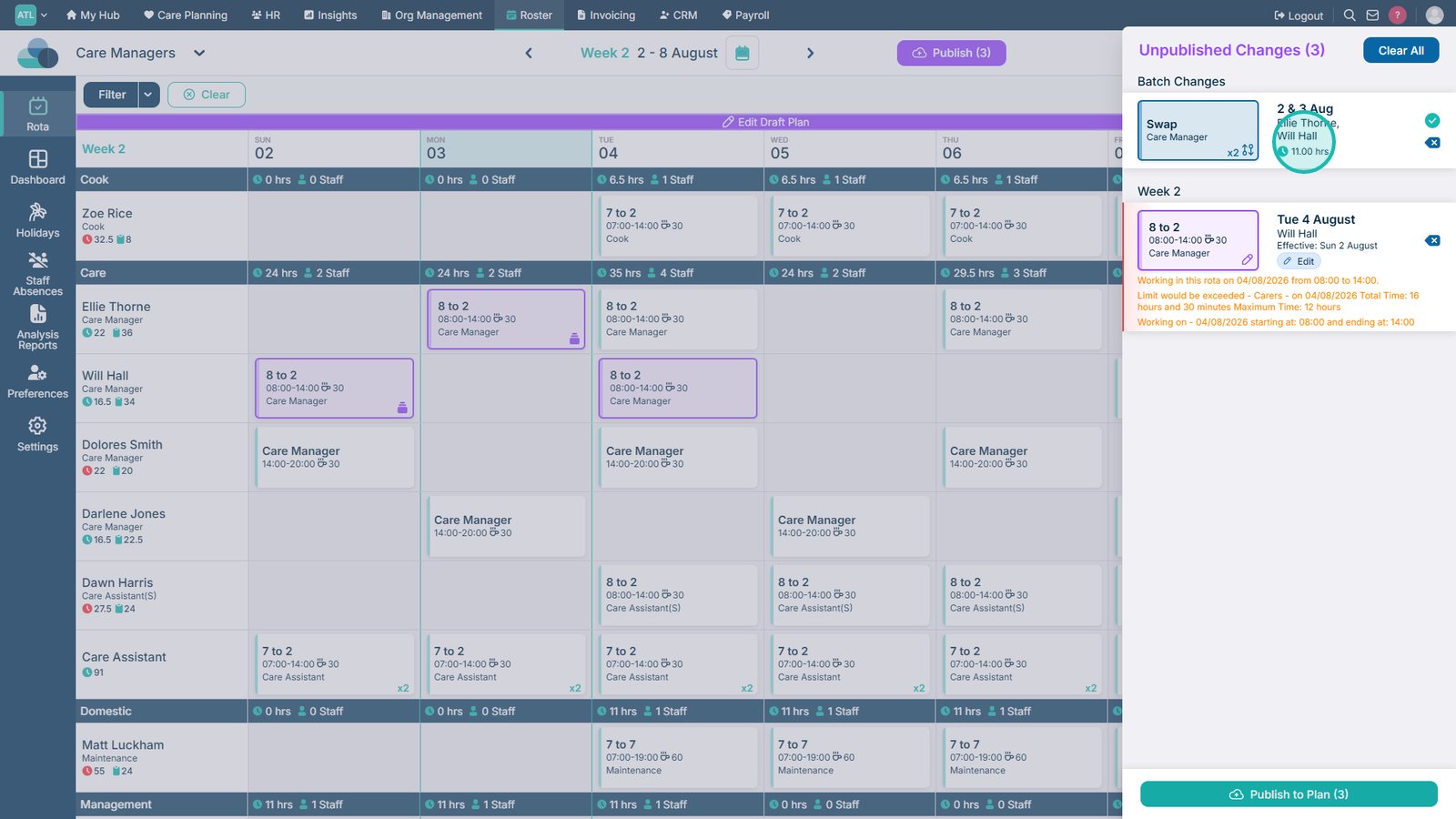1456x819 pixels.
Task: Select Darlene Jones's Monday Care Manager shift
Action: tap(506, 526)
